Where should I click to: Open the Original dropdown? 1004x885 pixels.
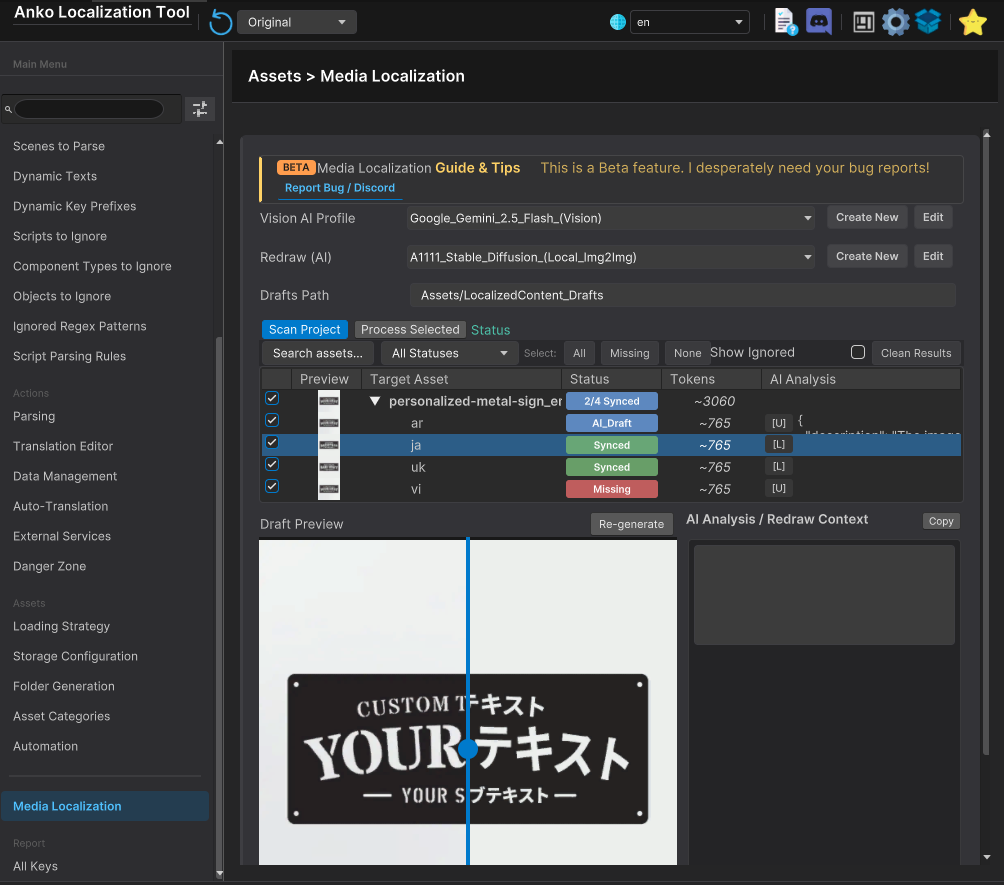pyautogui.click(x=297, y=22)
